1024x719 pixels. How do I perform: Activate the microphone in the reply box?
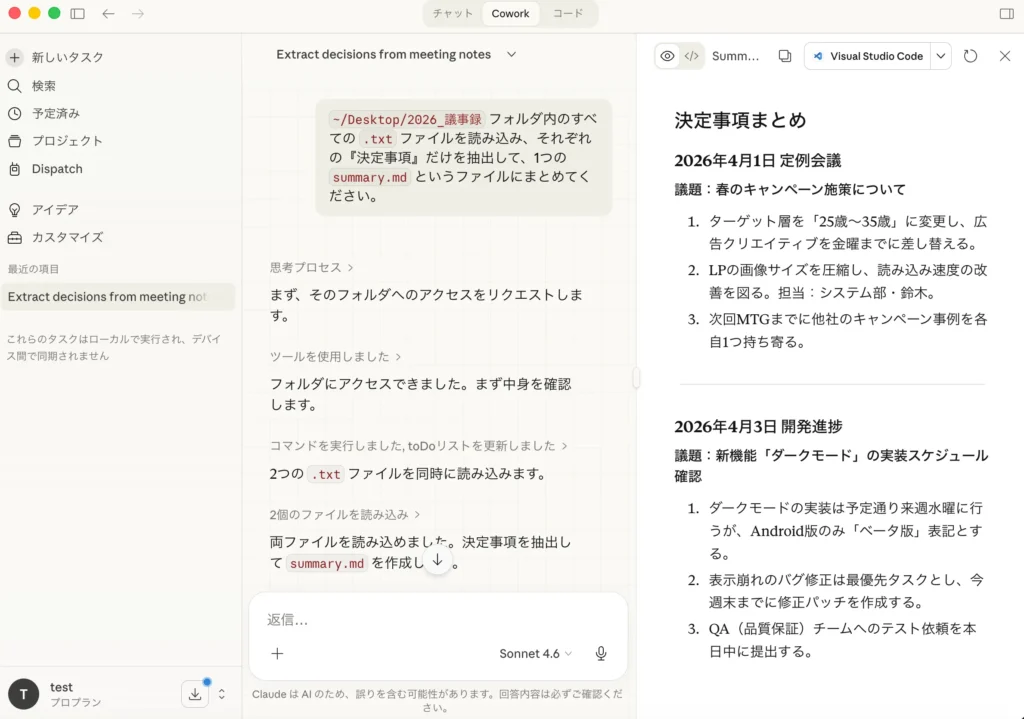click(600, 654)
